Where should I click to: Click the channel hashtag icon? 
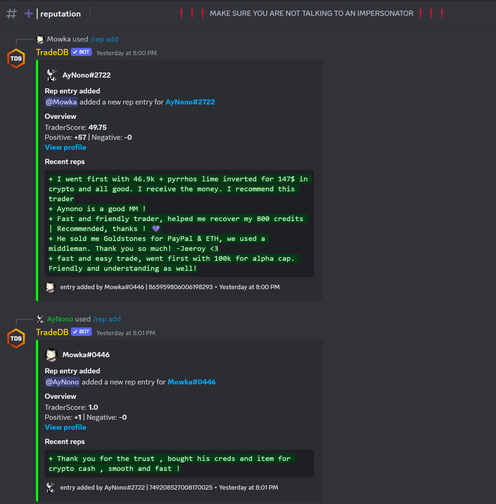(12, 14)
